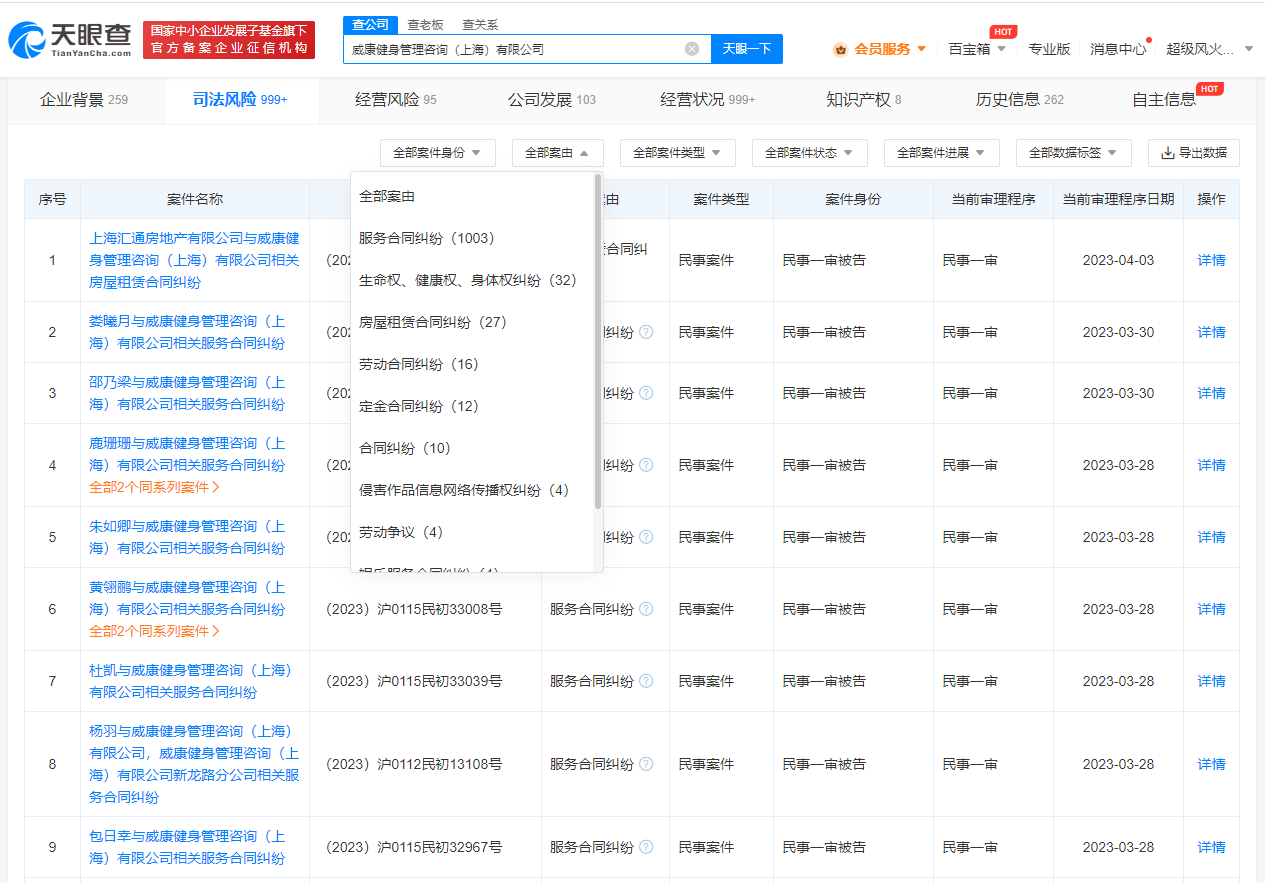
Task: Click help icon beside 服务合同纠纷 in 杜凯 row
Action: point(645,681)
